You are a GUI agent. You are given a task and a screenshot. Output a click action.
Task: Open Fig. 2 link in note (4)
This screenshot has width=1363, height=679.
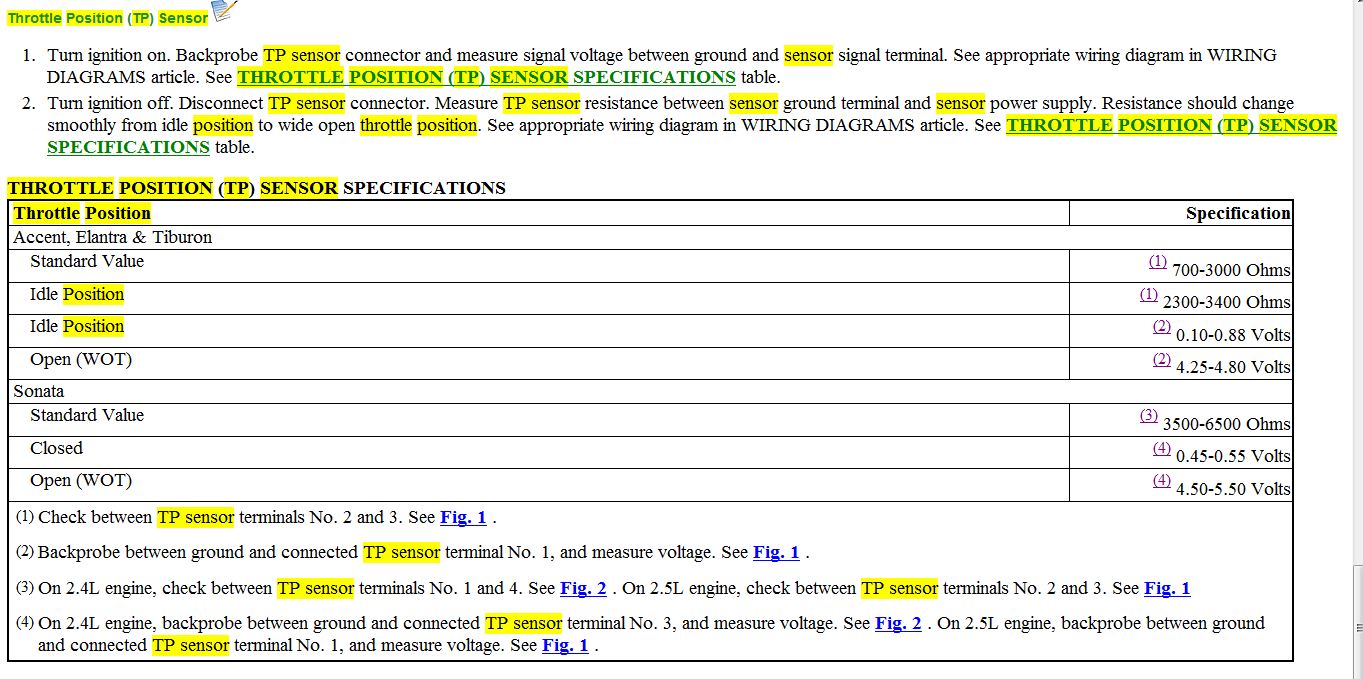[x=898, y=623]
